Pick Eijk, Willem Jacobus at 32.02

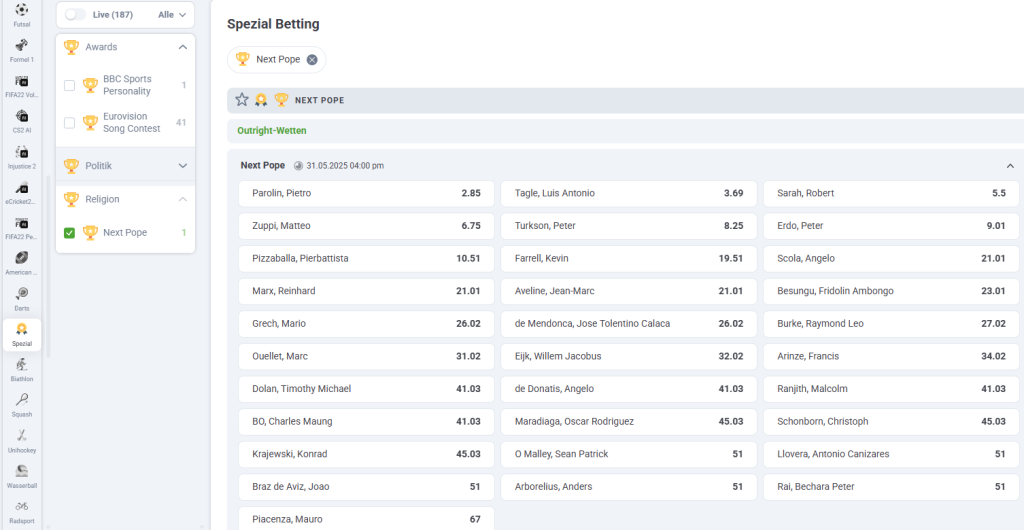(x=629, y=356)
